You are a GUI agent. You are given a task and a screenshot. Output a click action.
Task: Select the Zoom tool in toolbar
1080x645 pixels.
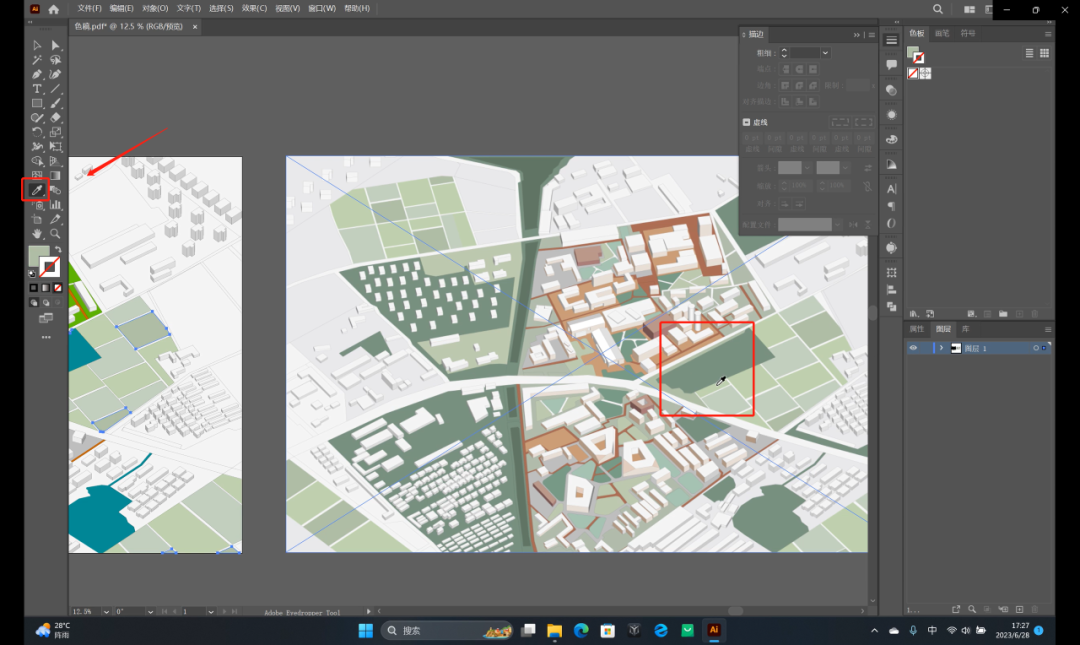tap(55, 234)
